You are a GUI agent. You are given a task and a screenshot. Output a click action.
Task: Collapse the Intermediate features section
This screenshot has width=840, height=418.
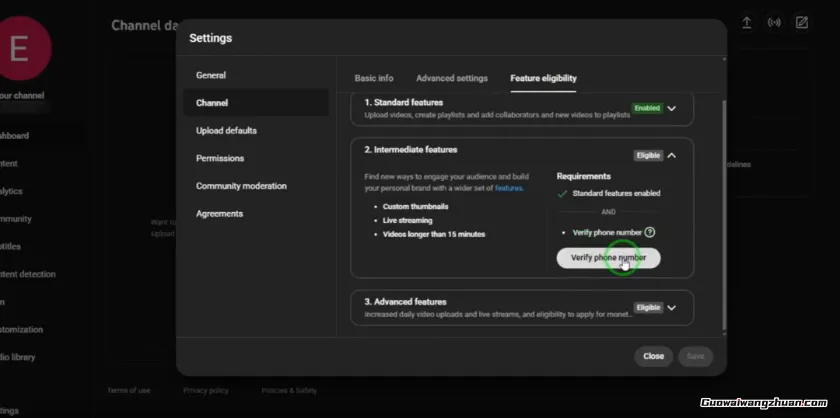pos(672,155)
